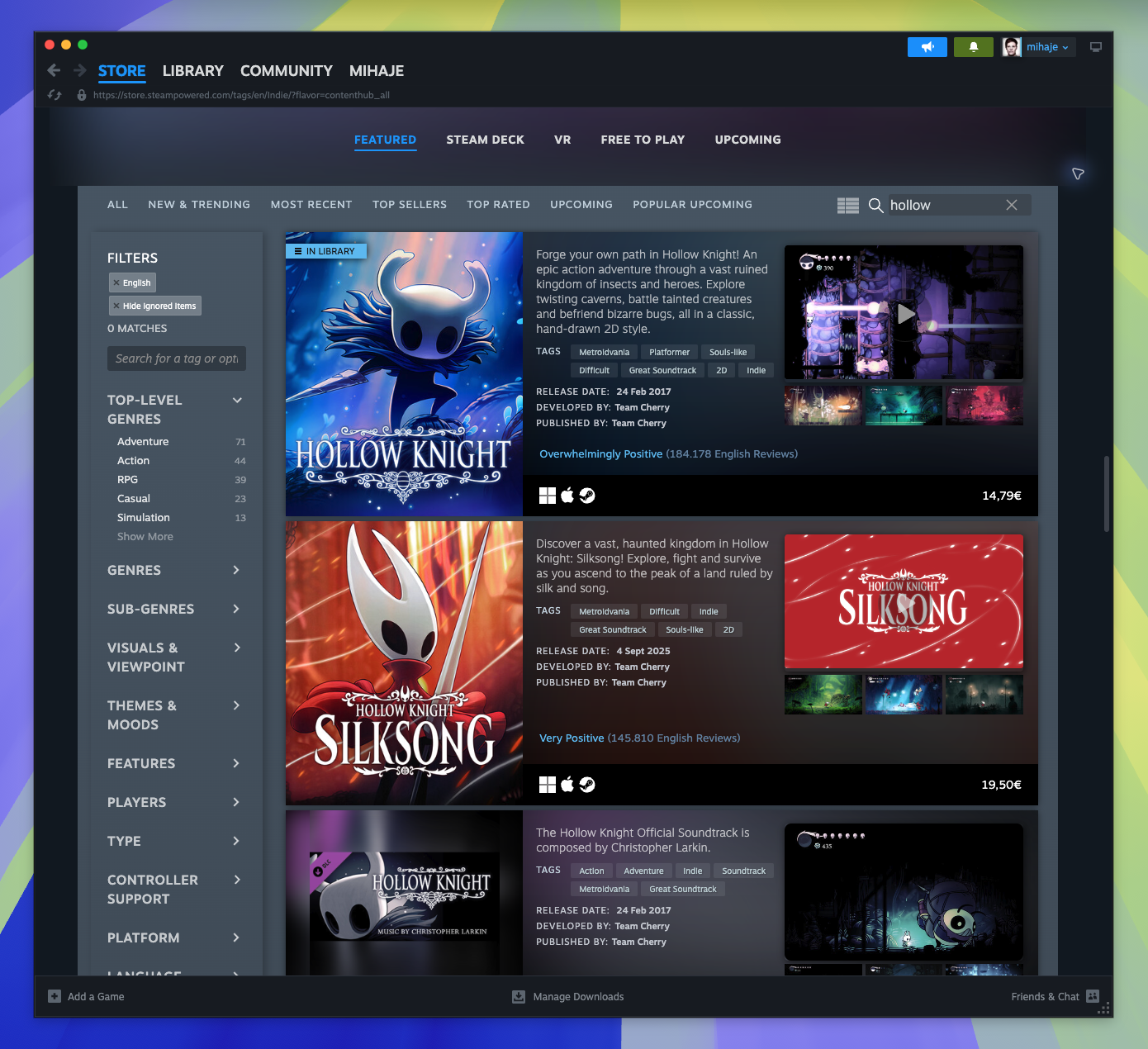Open Very Positive reviews for Silksong

(x=572, y=738)
